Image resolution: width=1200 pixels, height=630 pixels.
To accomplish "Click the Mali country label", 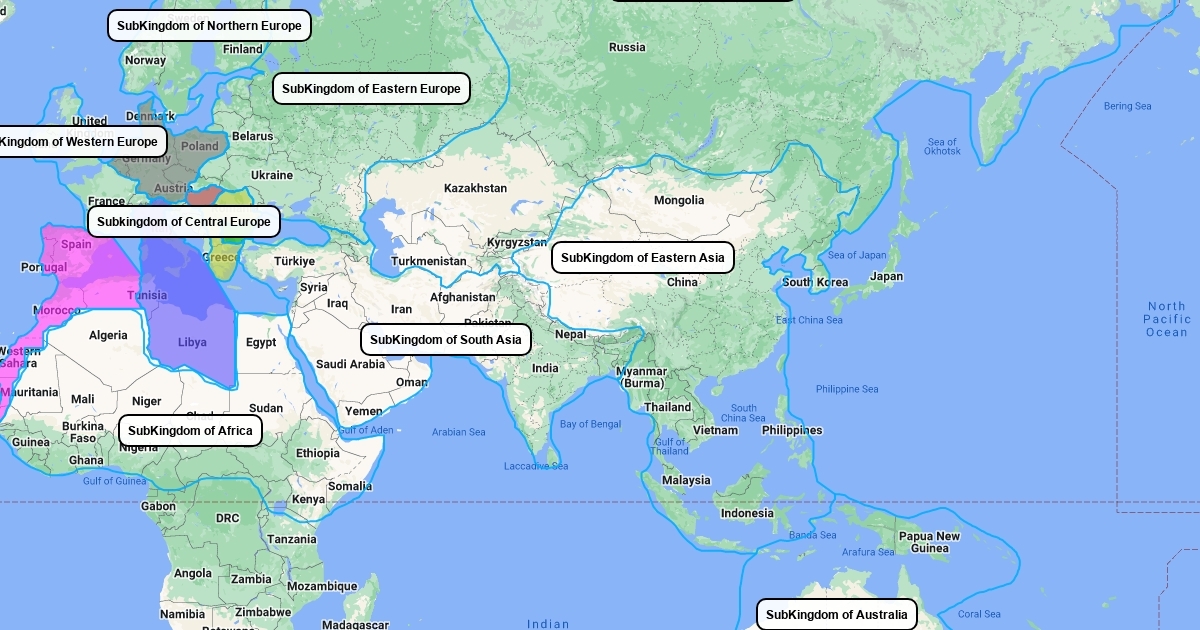I will (x=83, y=399).
